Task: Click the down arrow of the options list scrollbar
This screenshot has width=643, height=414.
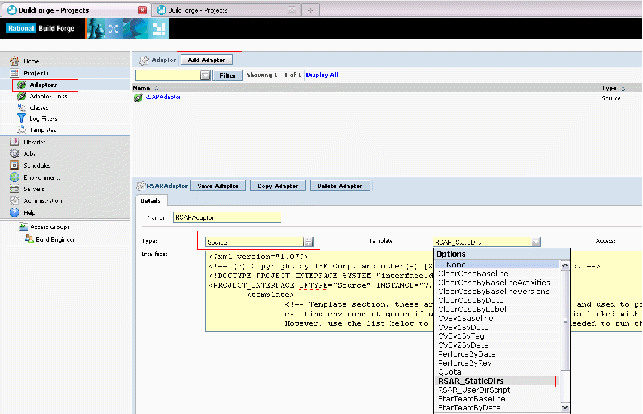Action: (565, 407)
